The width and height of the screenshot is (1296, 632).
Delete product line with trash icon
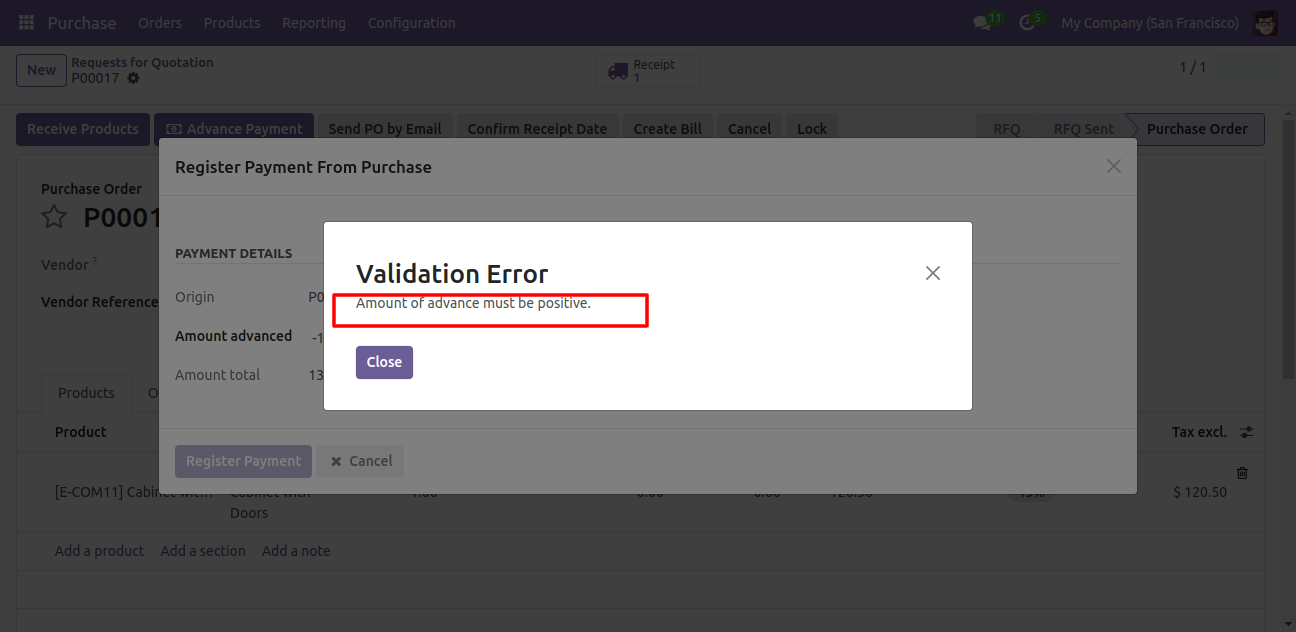pyautogui.click(x=1242, y=473)
